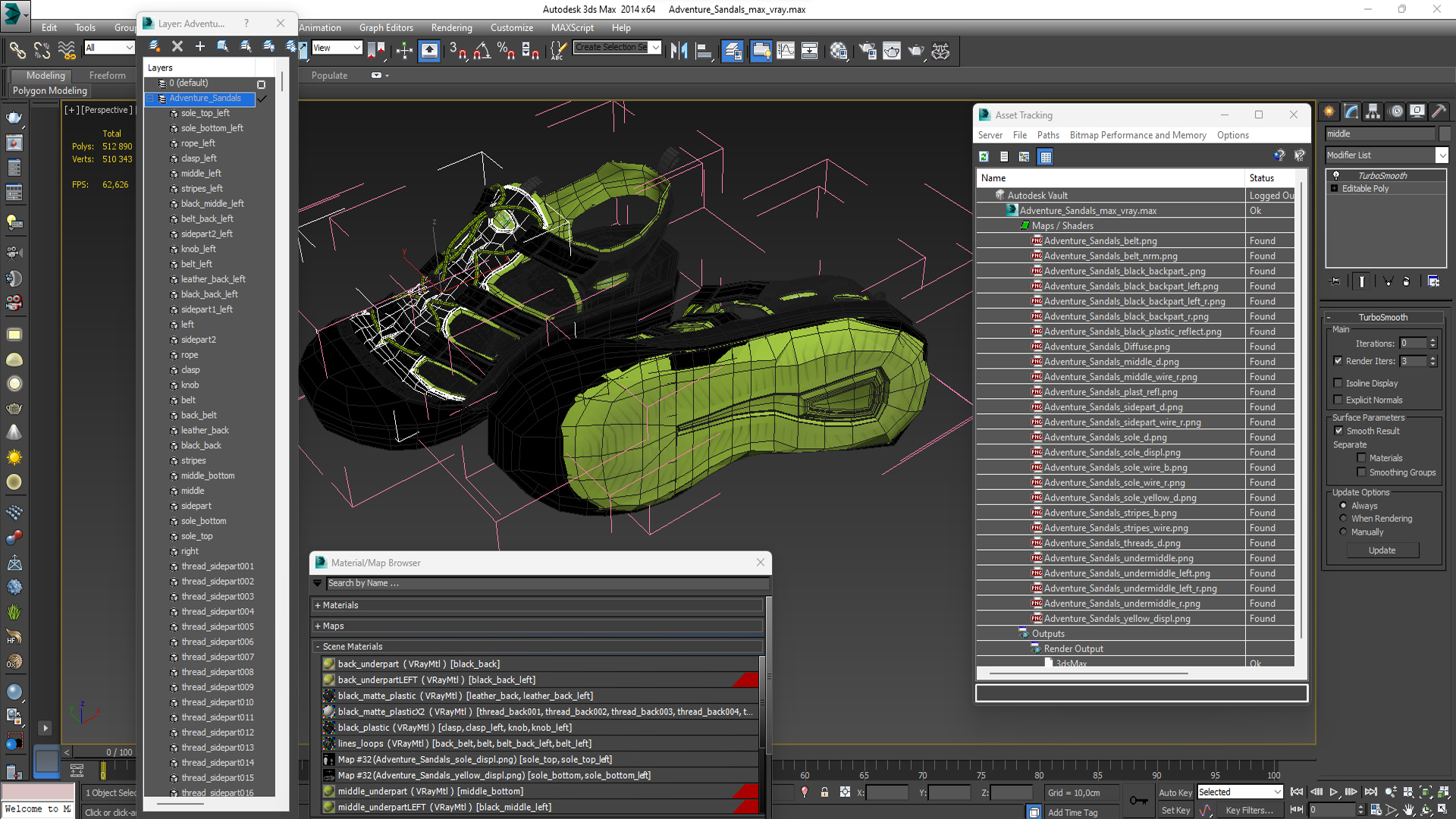Toggle the Angle Snap icon

(482, 51)
